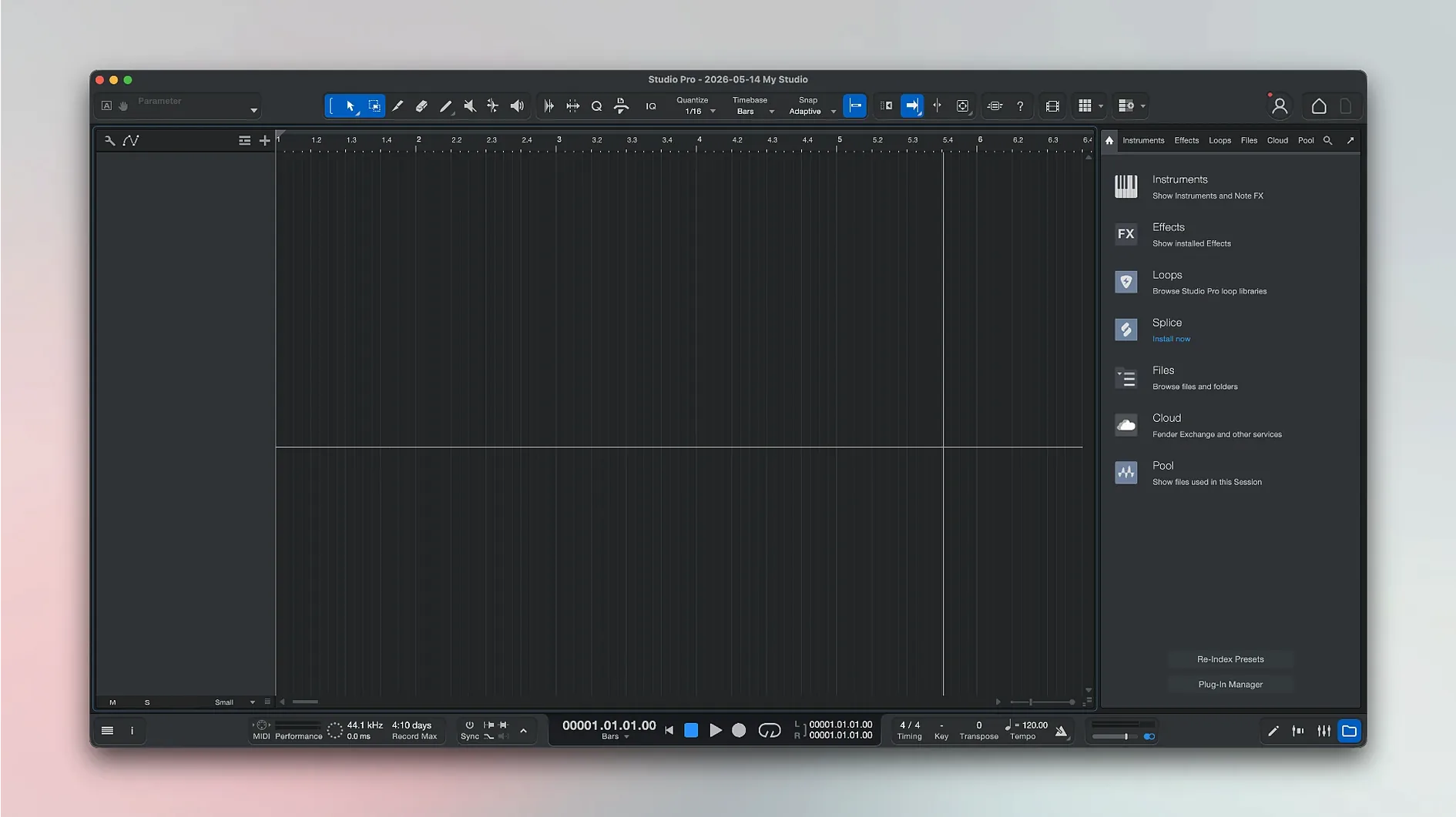Open the track list icon
The image size is (1456, 817).
coord(244,141)
